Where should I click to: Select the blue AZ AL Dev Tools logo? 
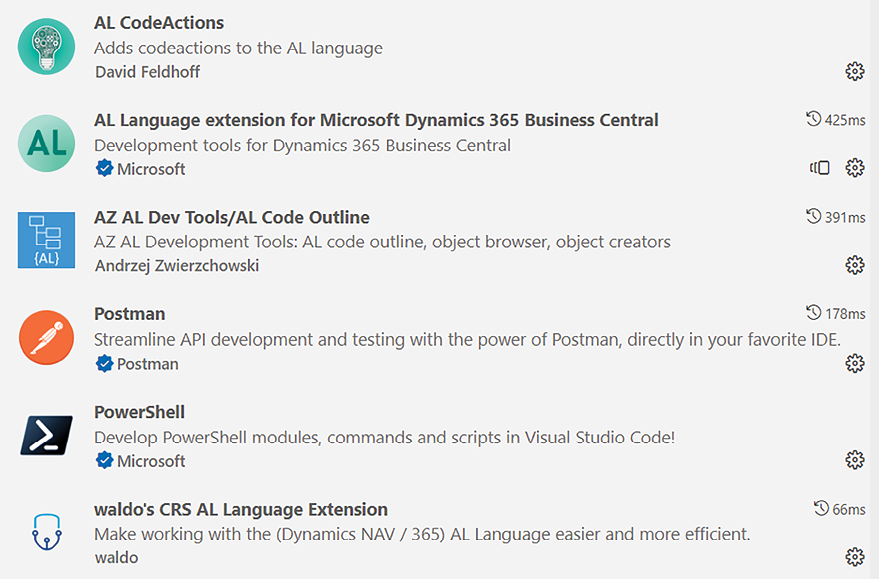(x=47, y=240)
